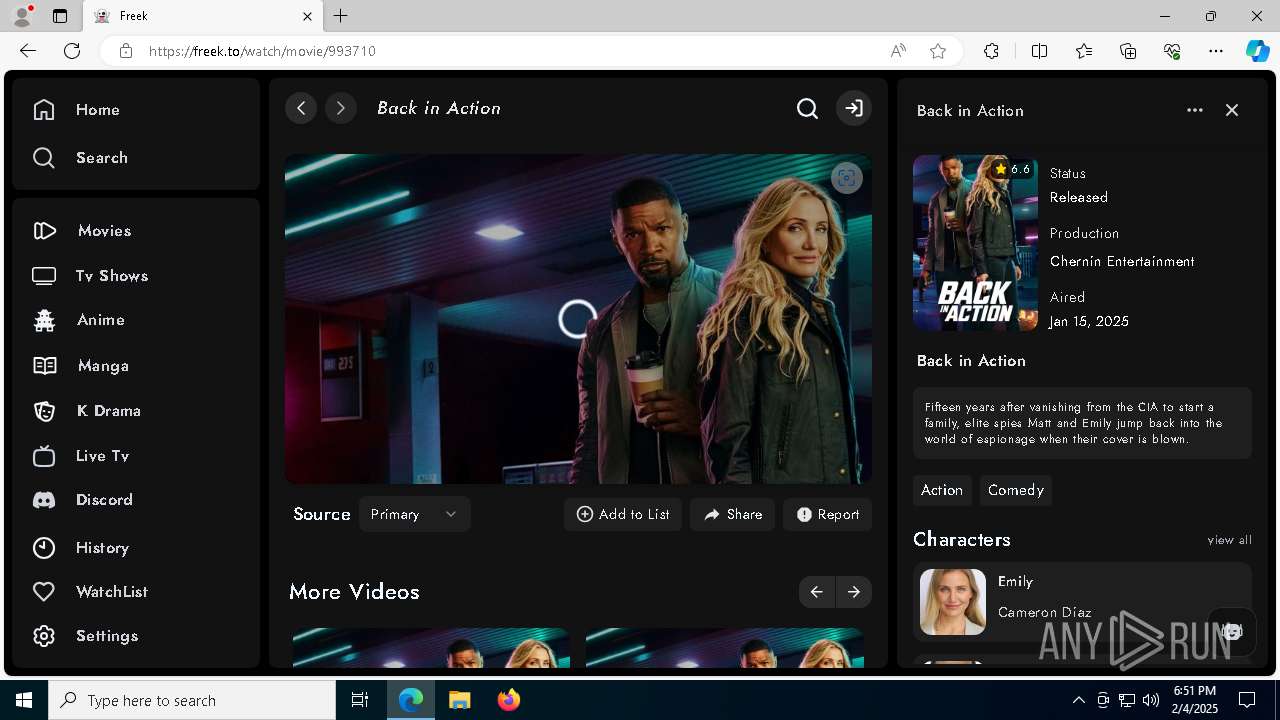Close the Back in Action details panel

(1232, 110)
